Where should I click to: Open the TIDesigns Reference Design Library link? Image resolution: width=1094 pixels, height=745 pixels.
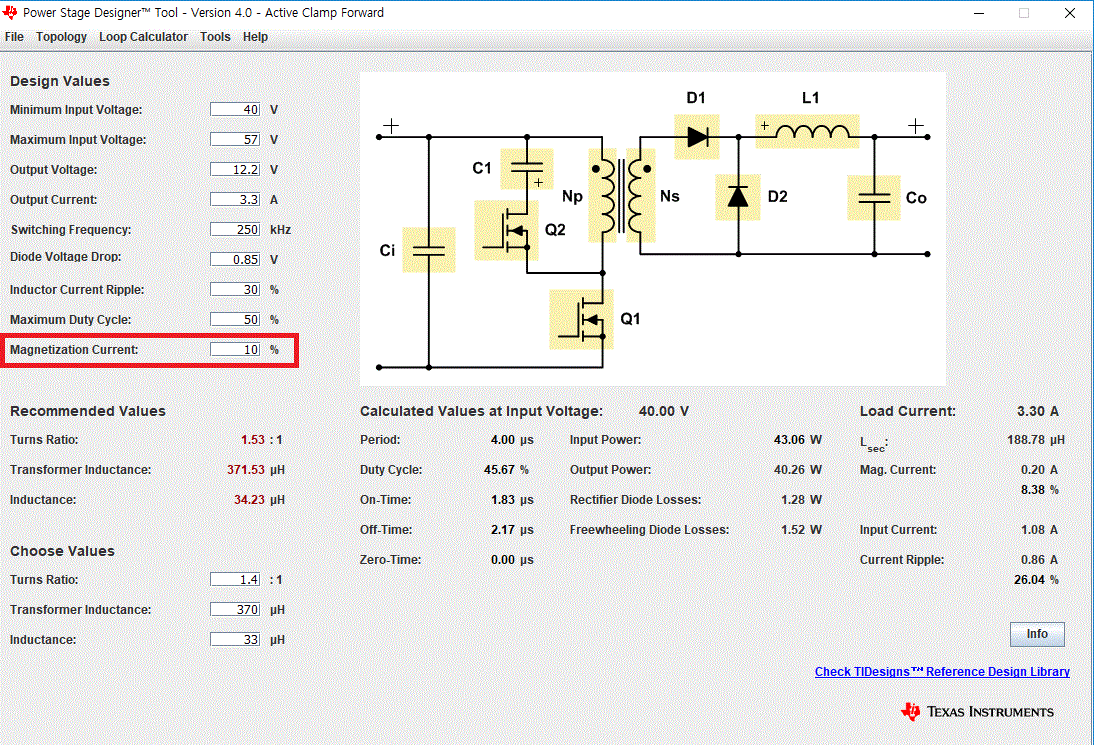pos(941,671)
